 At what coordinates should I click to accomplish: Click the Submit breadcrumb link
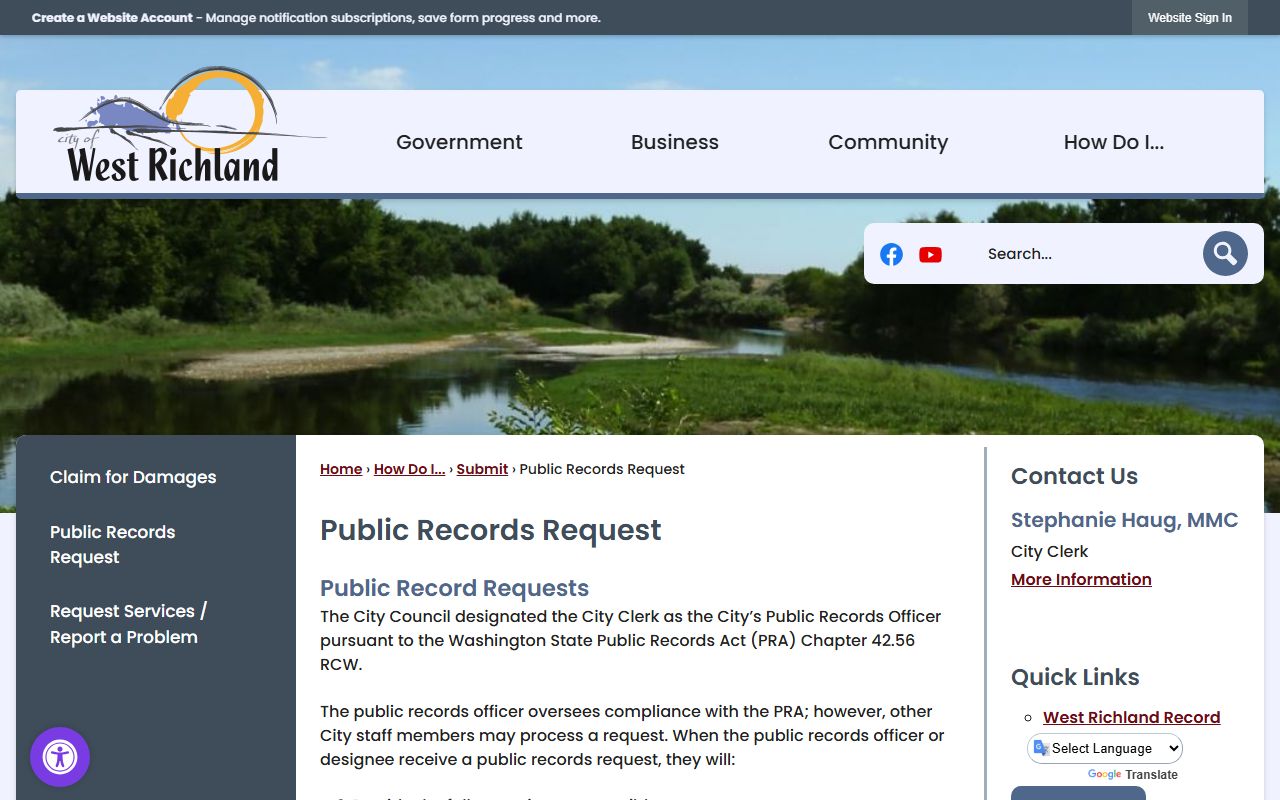(x=482, y=469)
